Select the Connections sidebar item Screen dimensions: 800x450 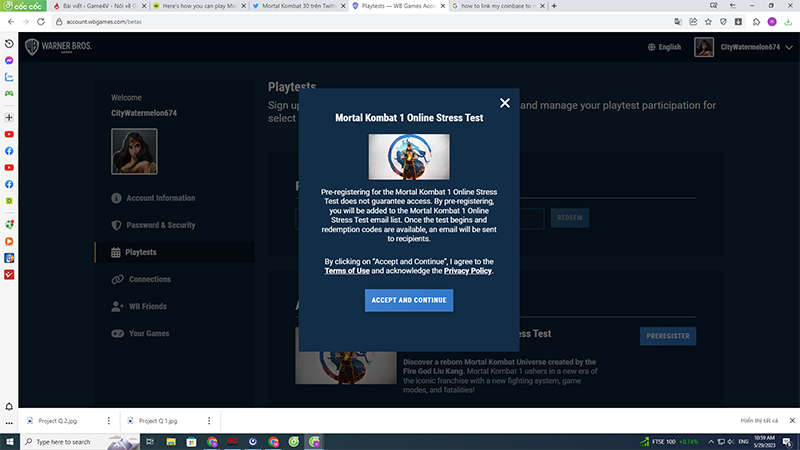pos(149,279)
